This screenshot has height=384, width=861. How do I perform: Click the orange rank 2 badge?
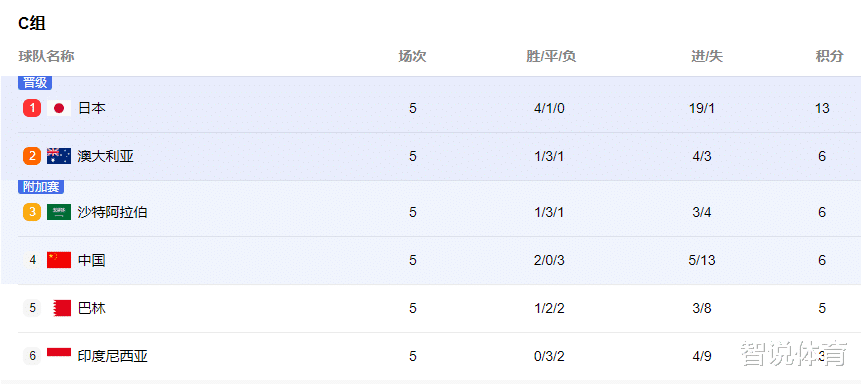coord(32,157)
